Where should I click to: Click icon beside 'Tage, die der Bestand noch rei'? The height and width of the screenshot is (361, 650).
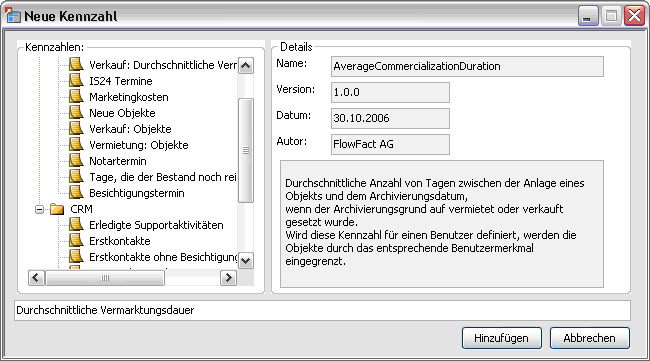point(76,177)
